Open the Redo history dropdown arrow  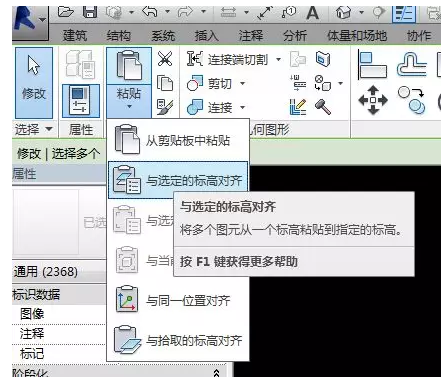tap(204, 12)
